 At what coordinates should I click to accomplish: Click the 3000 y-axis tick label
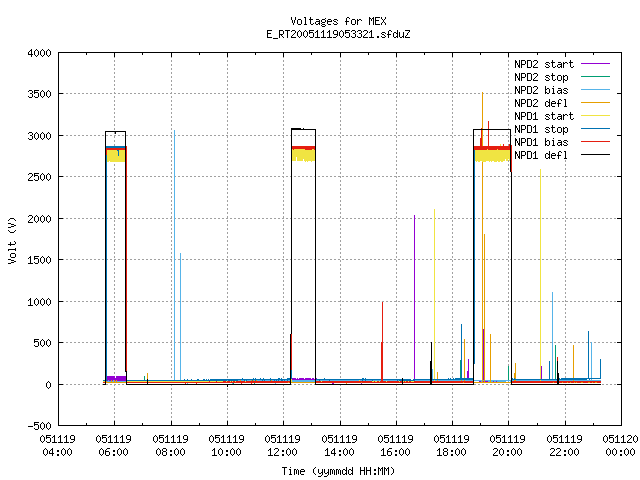click(x=40, y=136)
